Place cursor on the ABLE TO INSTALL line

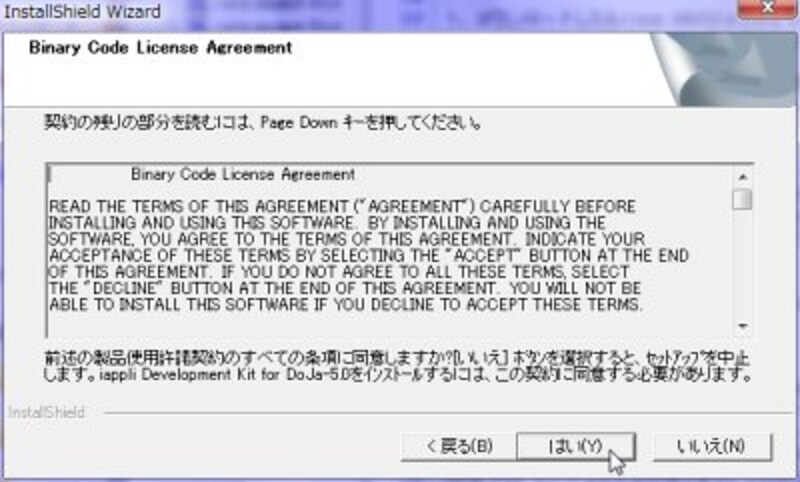coord(345,305)
